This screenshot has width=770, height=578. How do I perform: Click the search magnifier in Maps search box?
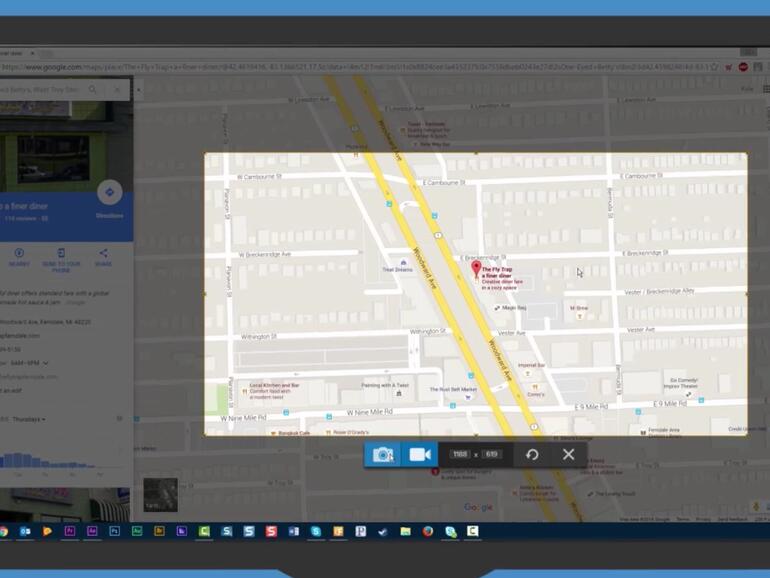93,90
